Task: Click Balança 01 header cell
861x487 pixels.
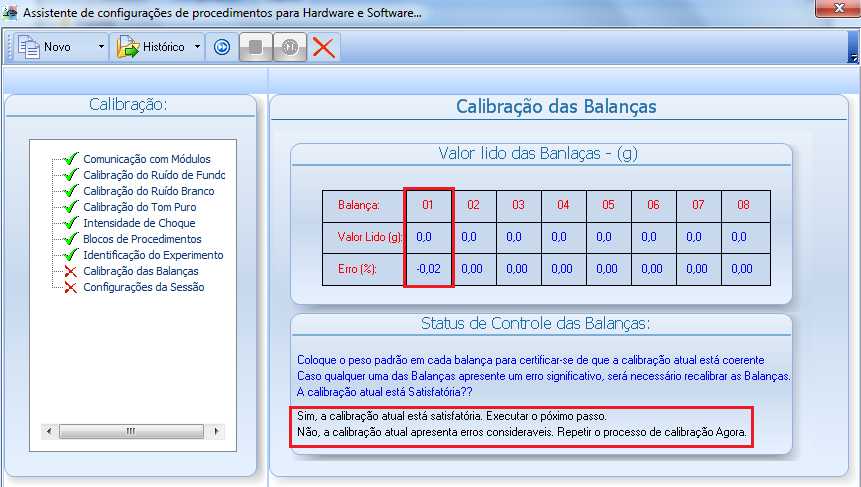Action: (428, 205)
